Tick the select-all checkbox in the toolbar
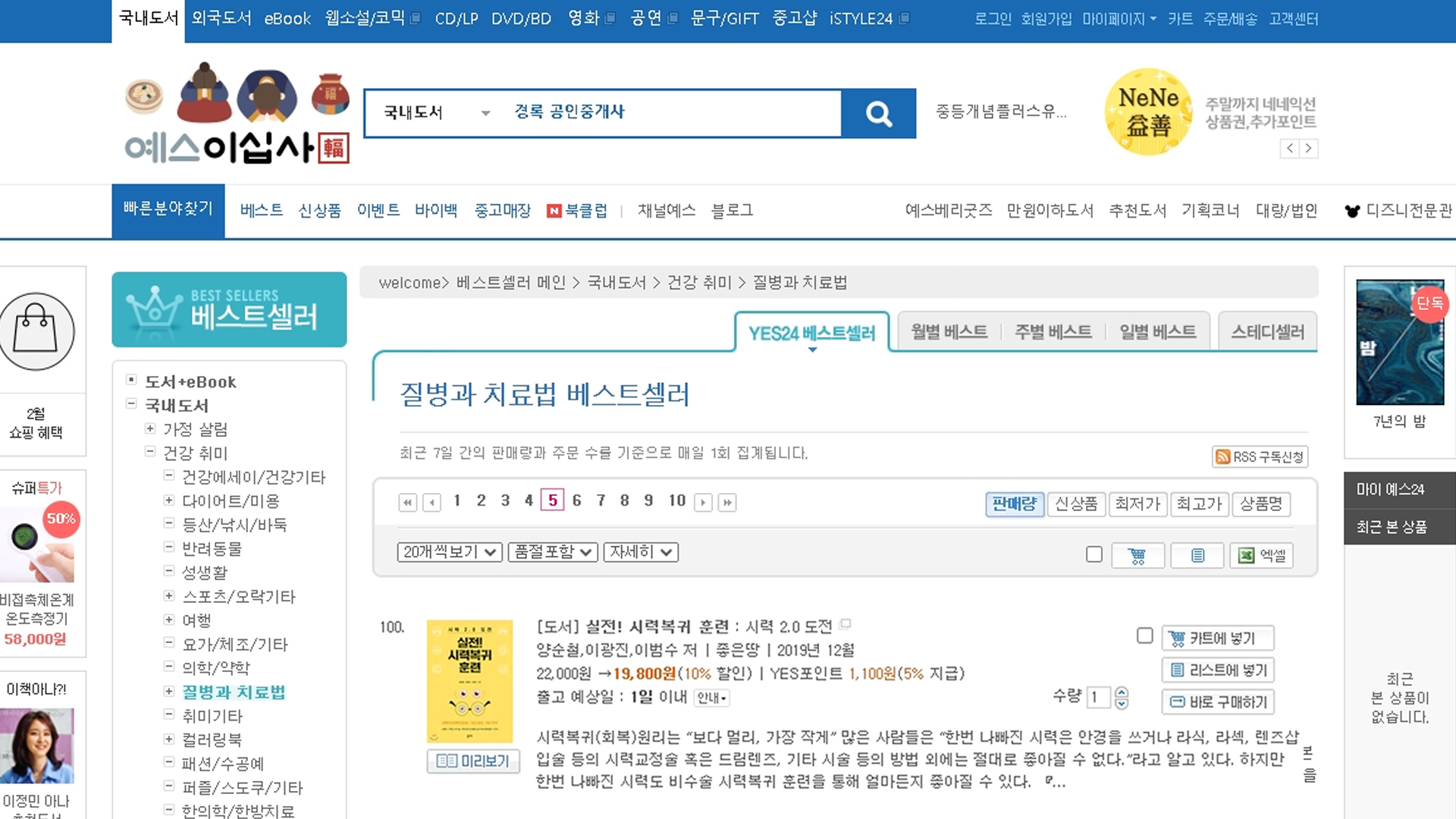 click(1094, 554)
